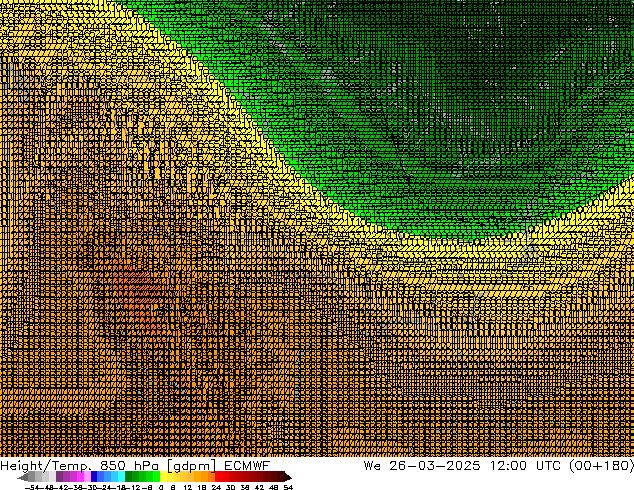Click the '12' label on the temperature scale

tap(188, 487)
